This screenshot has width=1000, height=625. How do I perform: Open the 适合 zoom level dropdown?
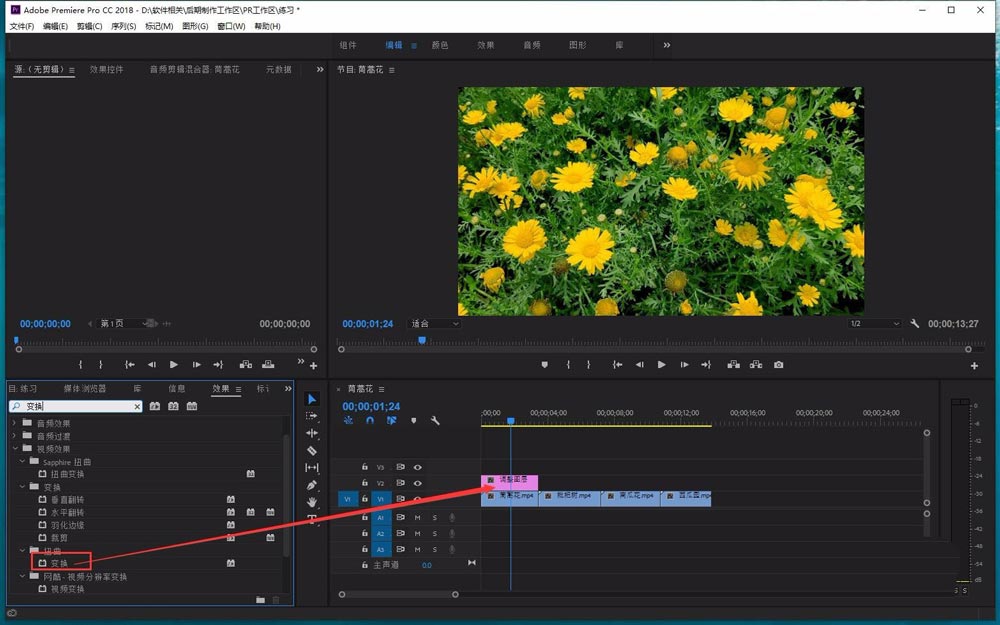pyautogui.click(x=435, y=324)
